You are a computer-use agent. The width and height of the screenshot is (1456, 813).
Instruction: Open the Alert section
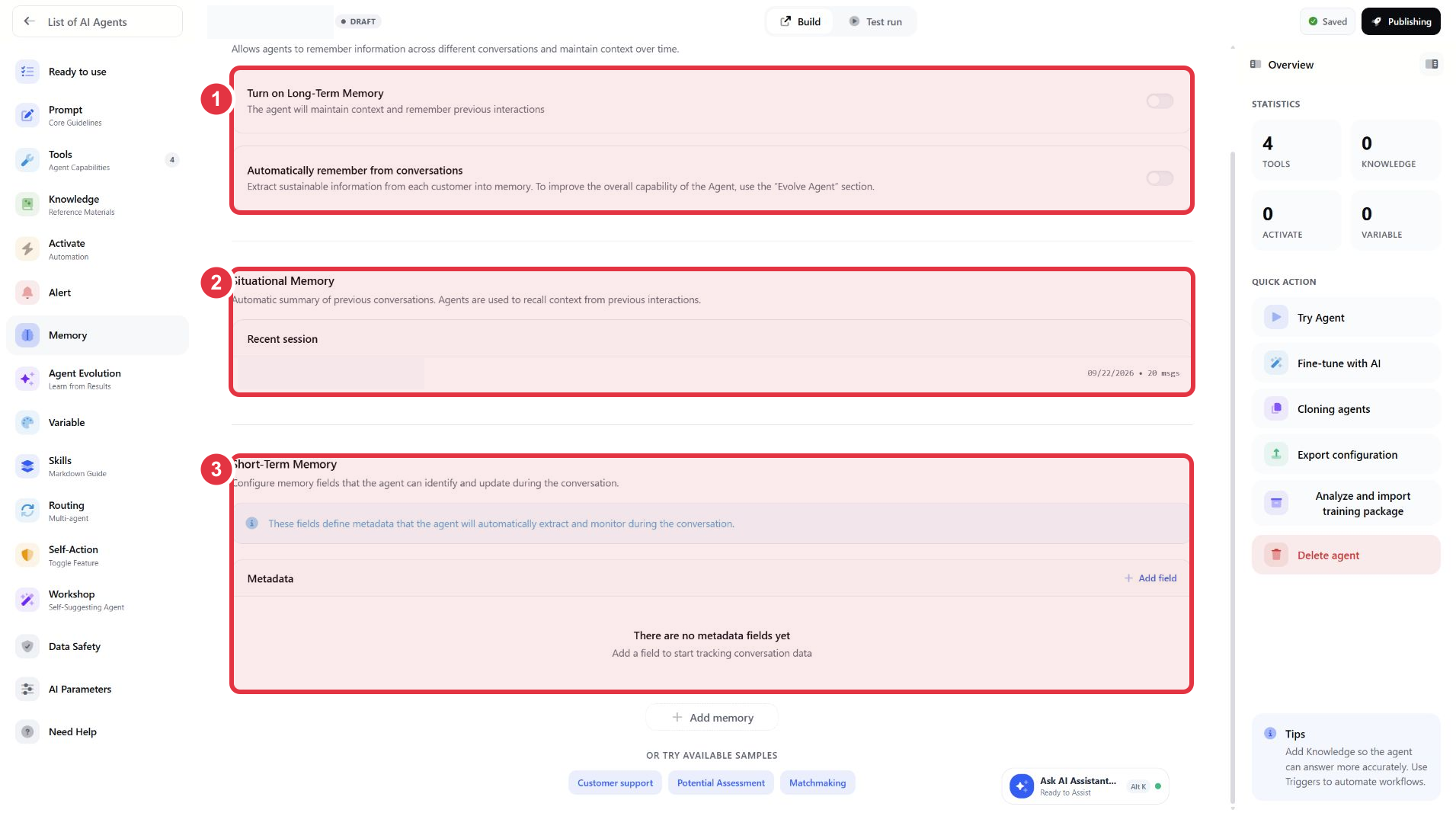coord(98,293)
